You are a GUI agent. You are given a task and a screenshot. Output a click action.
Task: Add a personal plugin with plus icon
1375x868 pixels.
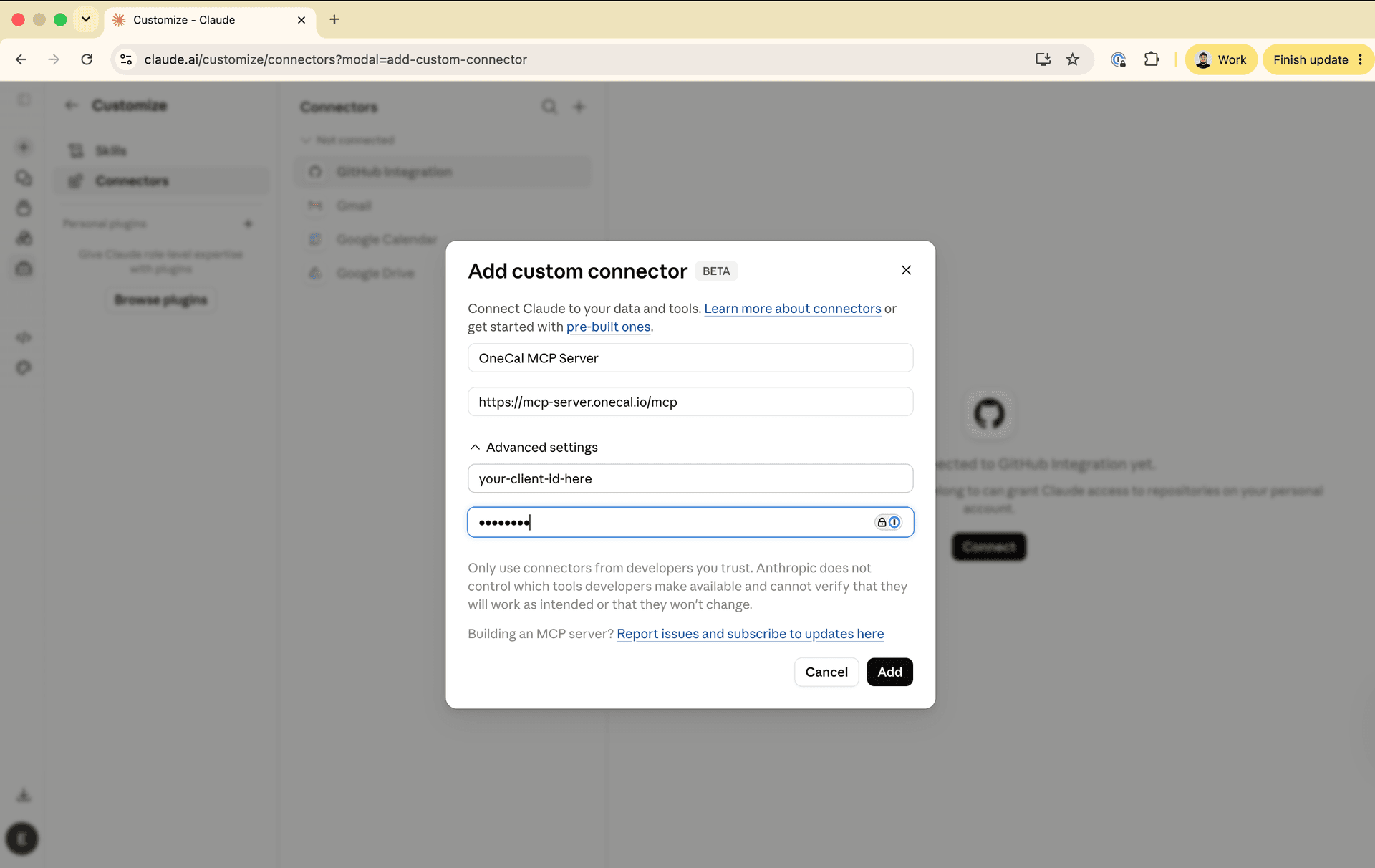point(249,223)
